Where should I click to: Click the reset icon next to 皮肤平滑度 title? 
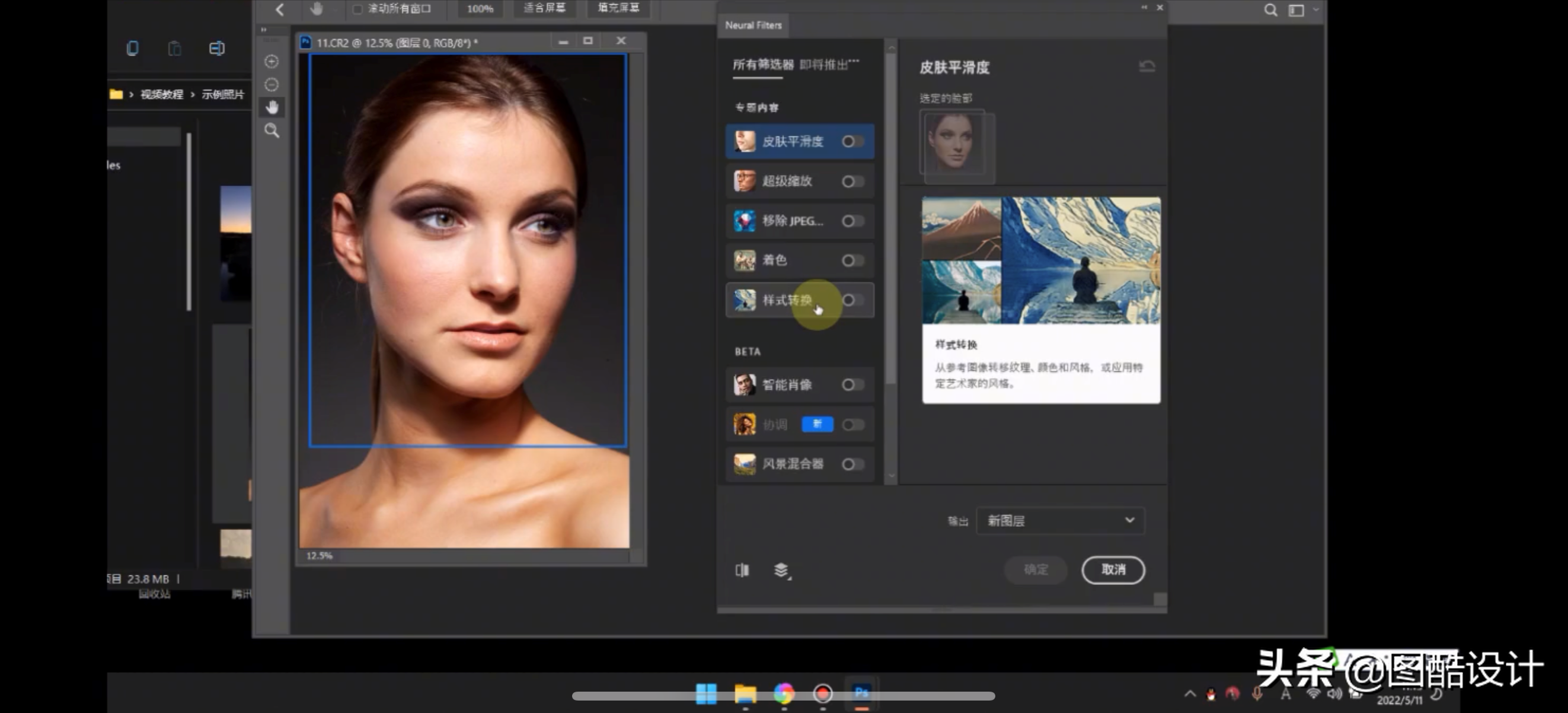pyautogui.click(x=1146, y=66)
